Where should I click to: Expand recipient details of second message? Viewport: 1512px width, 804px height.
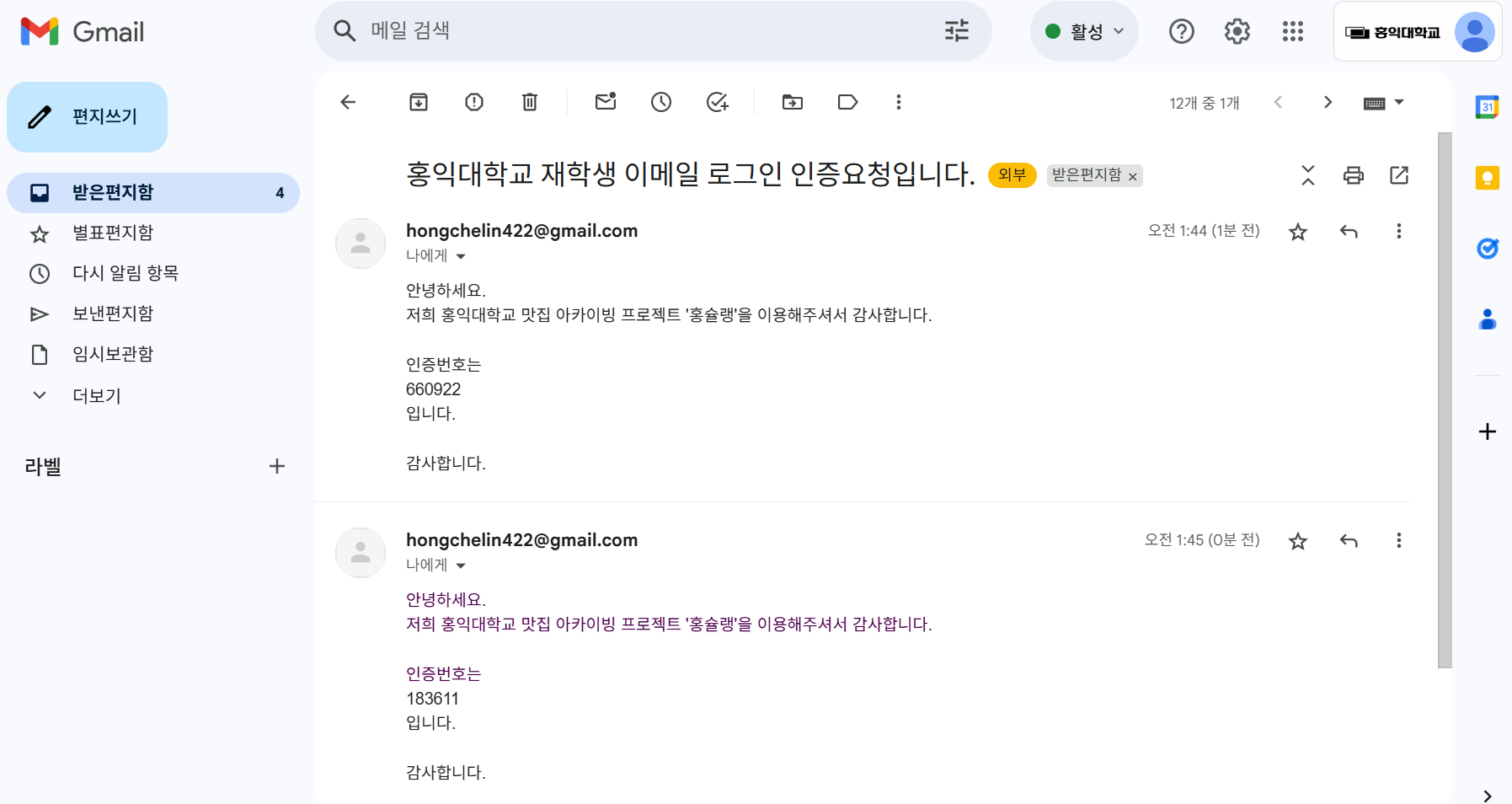click(461, 565)
